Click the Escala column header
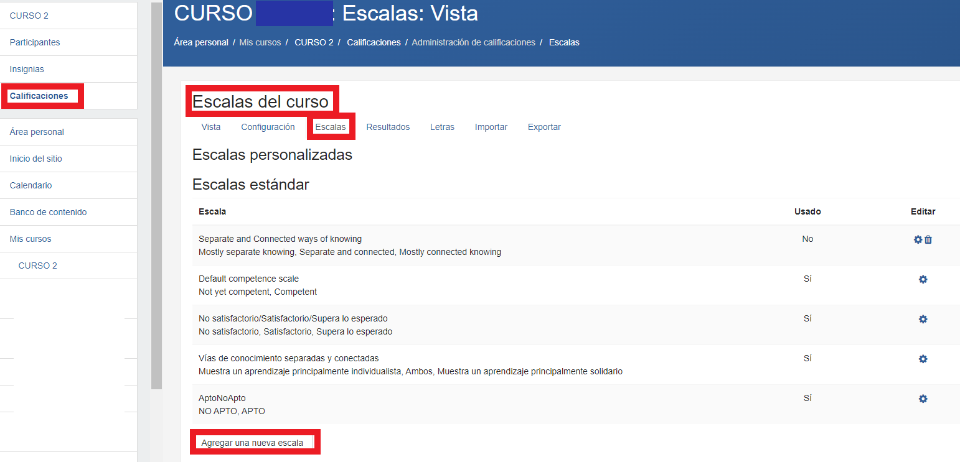This screenshot has height=462, width=960. click(212, 212)
